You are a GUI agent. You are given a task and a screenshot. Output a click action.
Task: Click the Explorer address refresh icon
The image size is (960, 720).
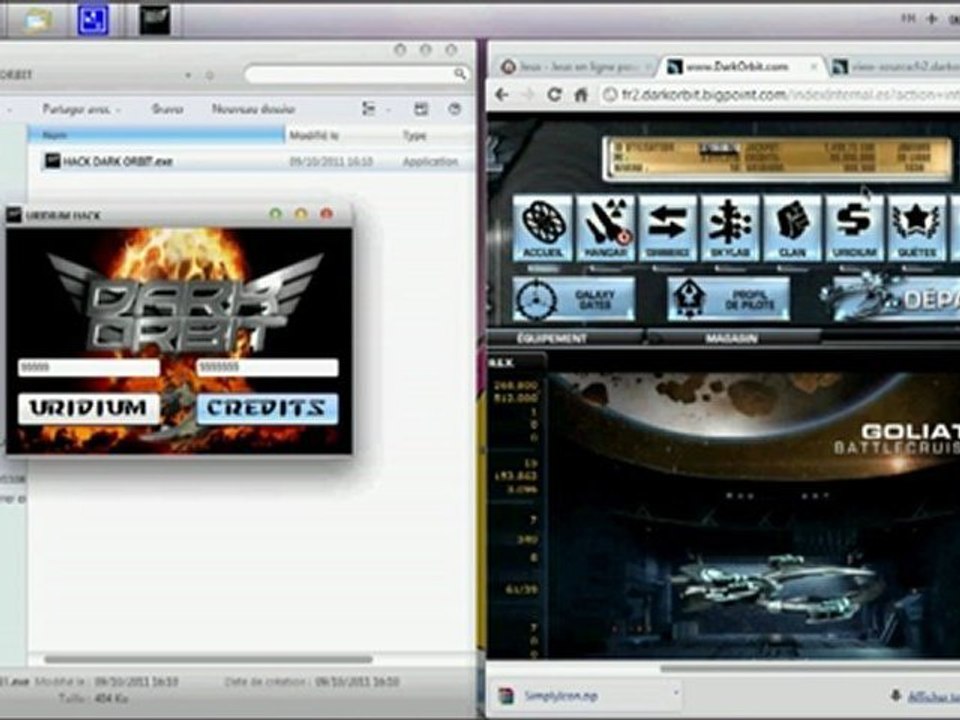pos(210,75)
